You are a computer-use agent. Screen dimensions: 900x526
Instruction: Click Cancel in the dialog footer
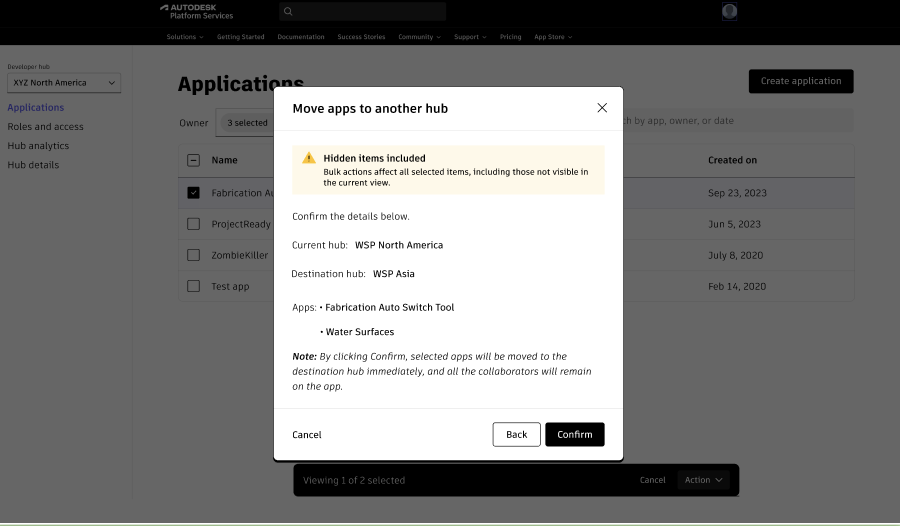pyautogui.click(x=307, y=435)
